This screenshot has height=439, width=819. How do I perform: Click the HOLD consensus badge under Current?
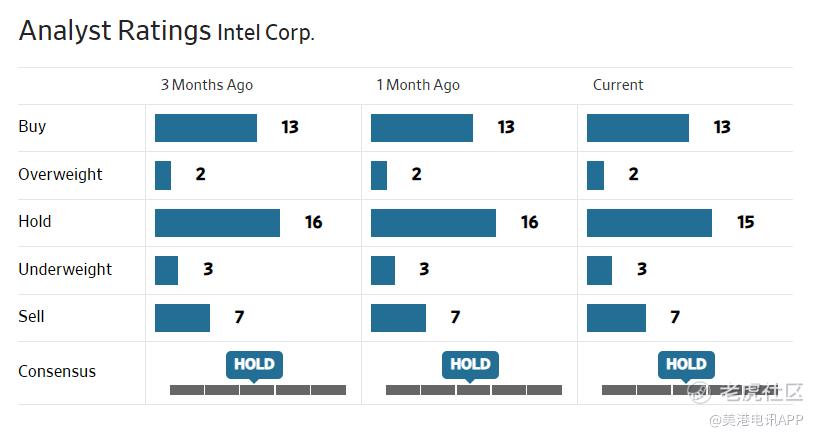pos(686,364)
